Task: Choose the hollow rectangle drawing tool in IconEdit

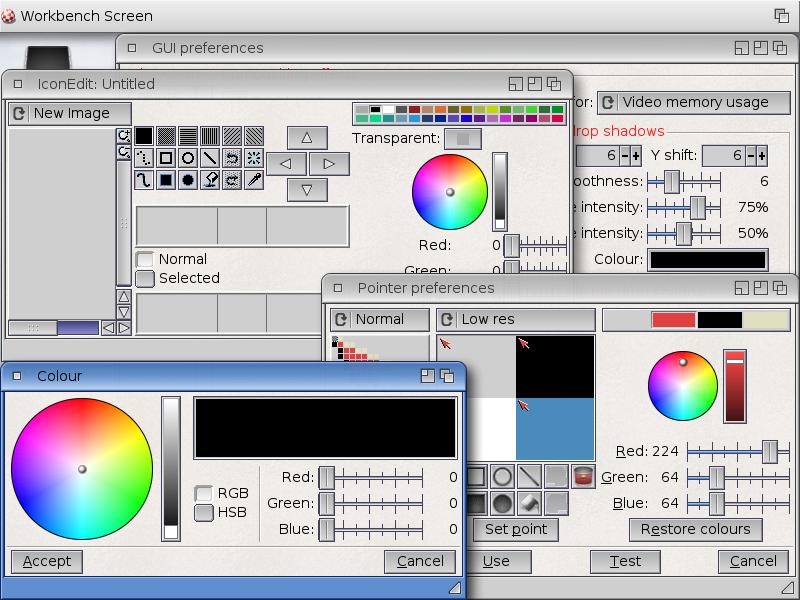Action: [166, 158]
